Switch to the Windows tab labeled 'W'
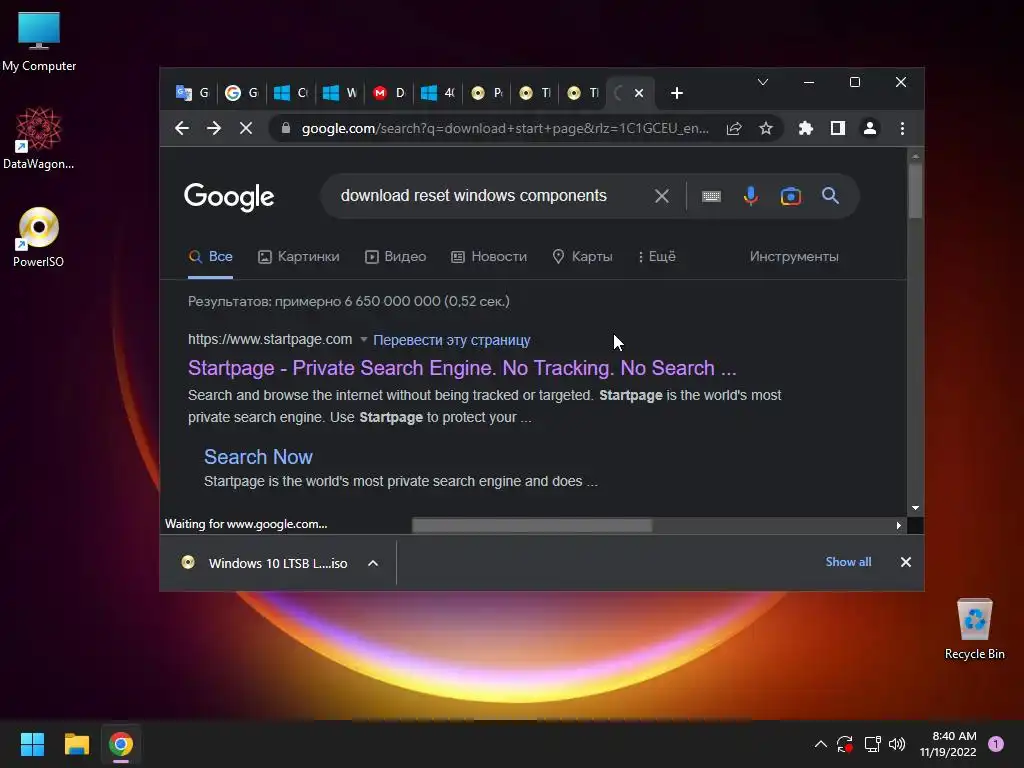 [340, 93]
